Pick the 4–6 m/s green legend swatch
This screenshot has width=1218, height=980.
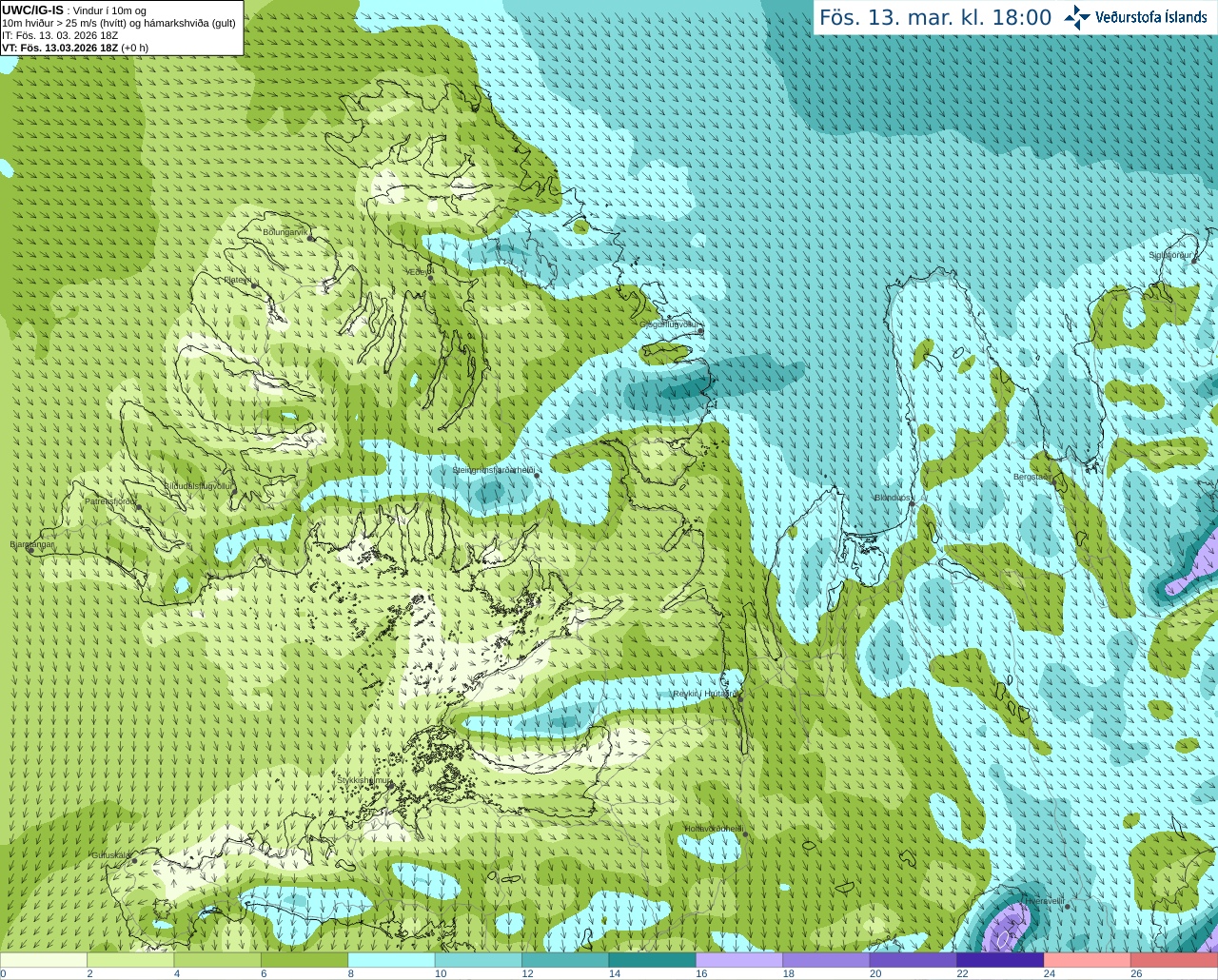coord(218,960)
